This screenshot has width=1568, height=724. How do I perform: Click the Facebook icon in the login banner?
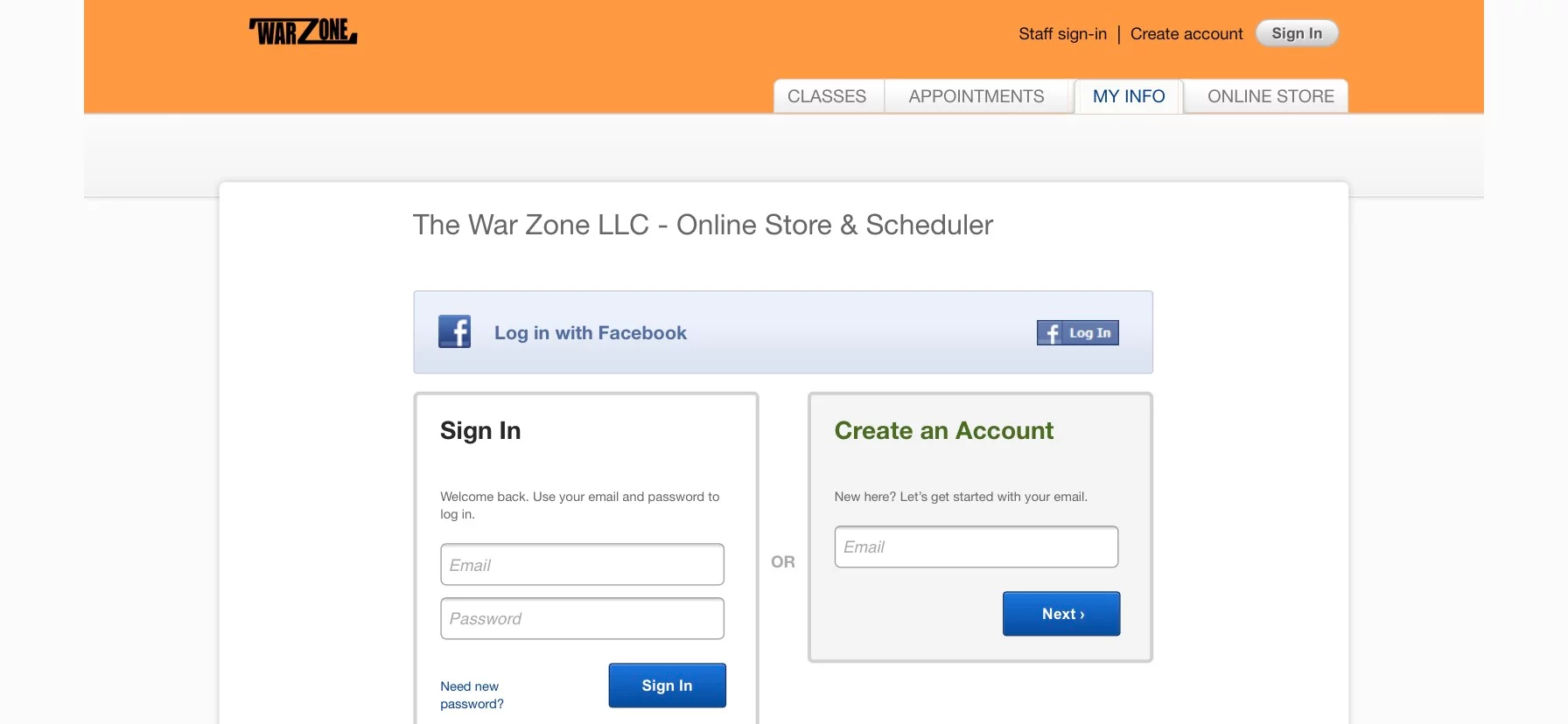tap(454, 331)
